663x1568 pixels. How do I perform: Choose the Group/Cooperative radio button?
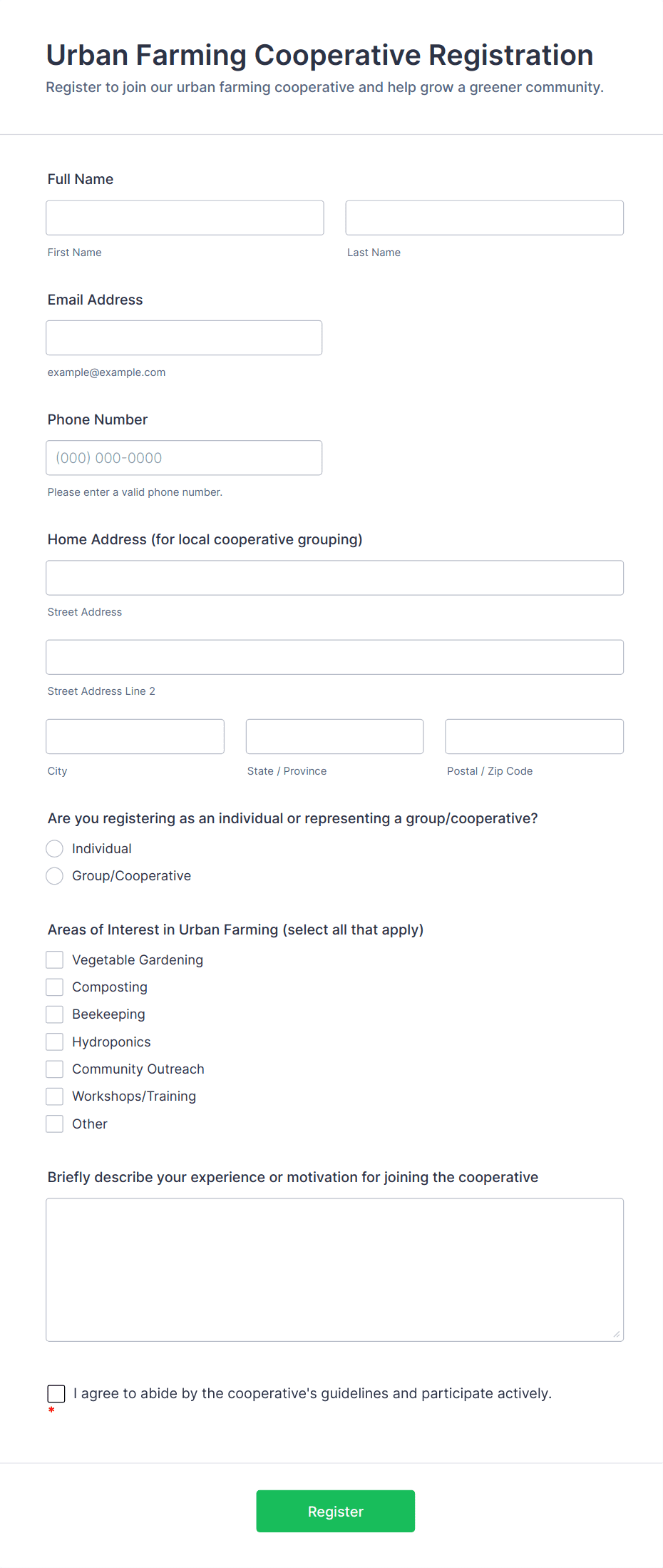click(x=55, y=875)
